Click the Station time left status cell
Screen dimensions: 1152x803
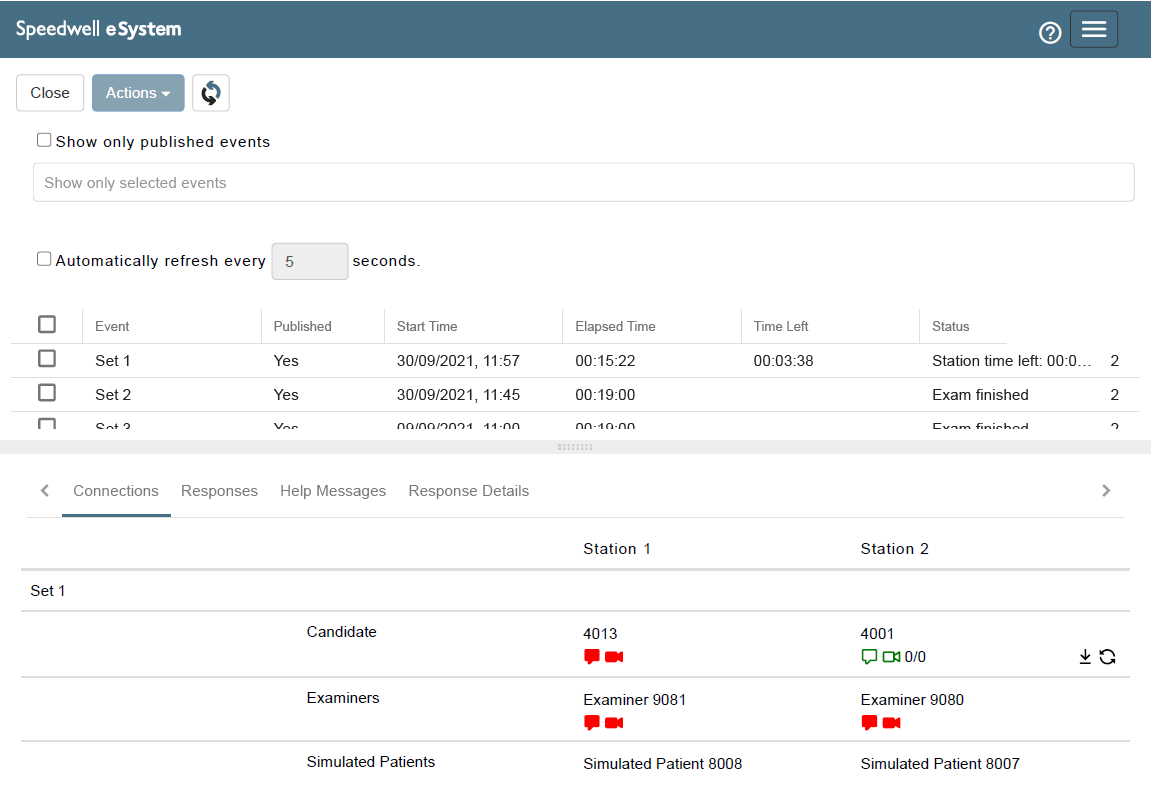(1012, 361)
